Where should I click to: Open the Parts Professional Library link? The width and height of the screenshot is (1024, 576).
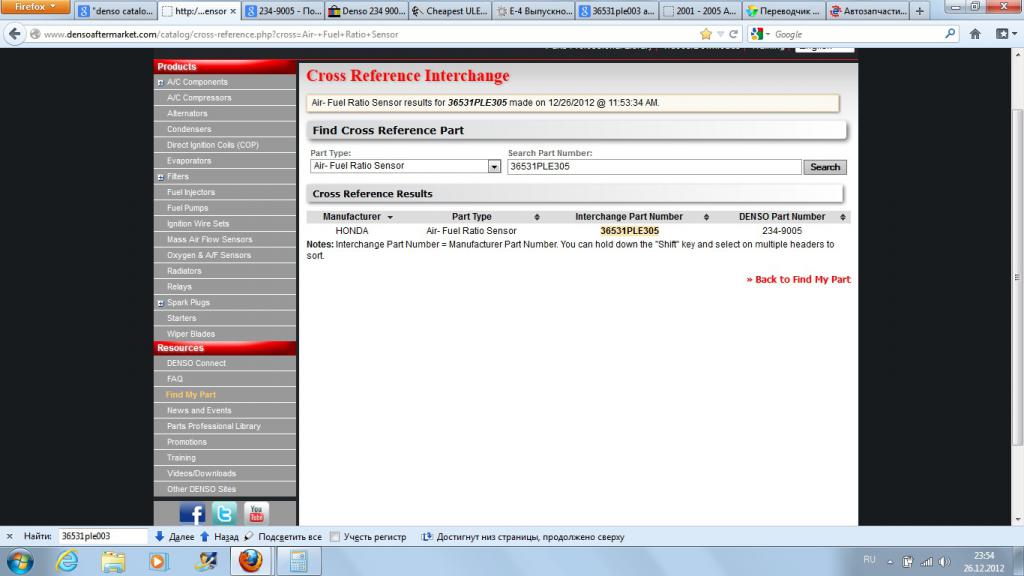click(x=214, y=426)
